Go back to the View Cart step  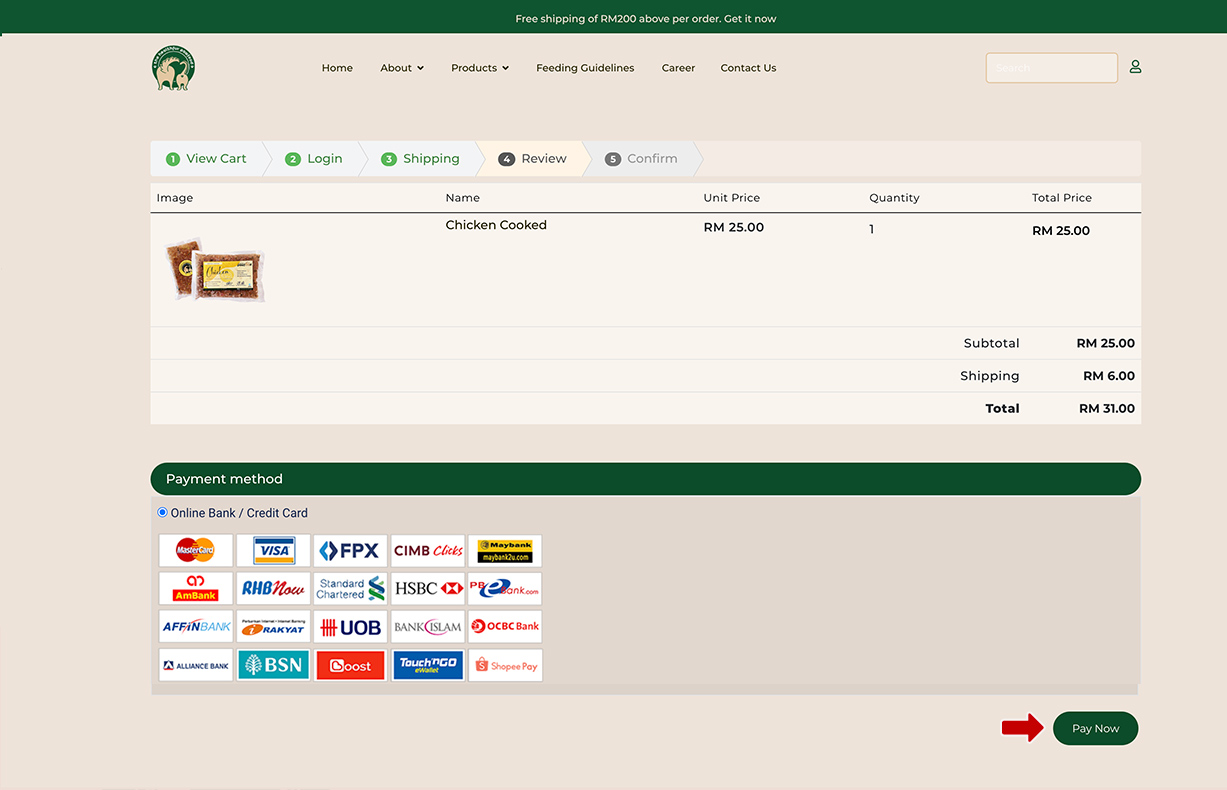coord(207,159)
